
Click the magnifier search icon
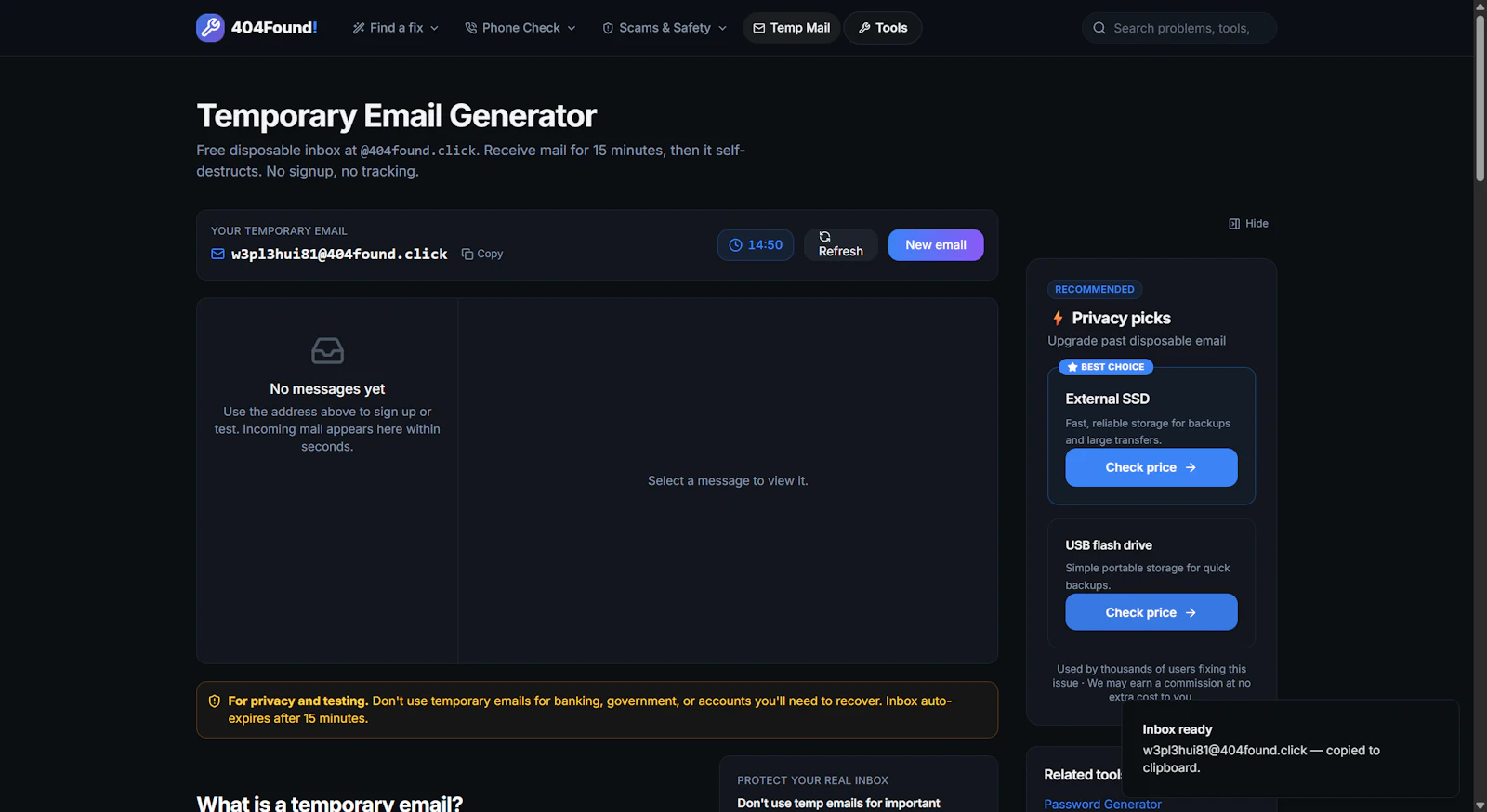(x=1099, y=28)
